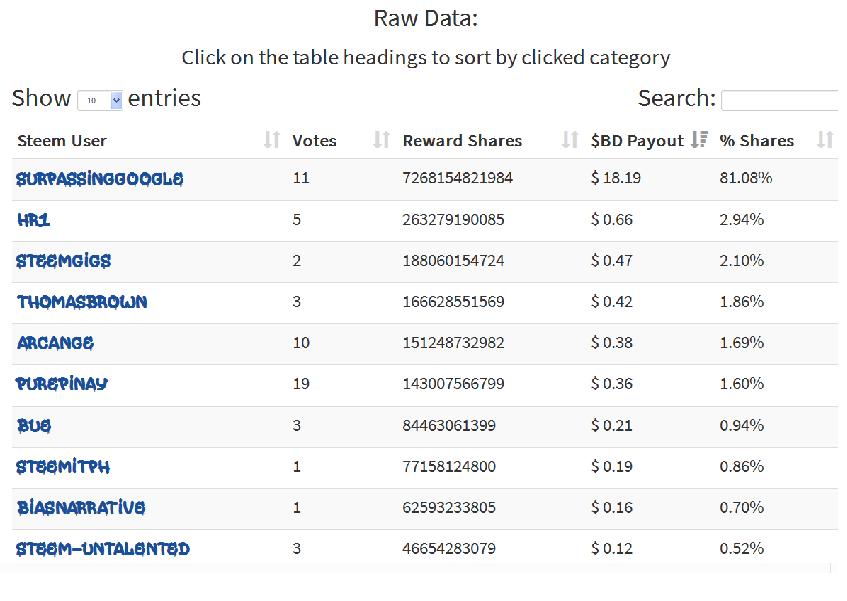Viewport: 847px width, 601px height.
Task: Open the Show entries dropdown
Action: click(x=100, y=100)
